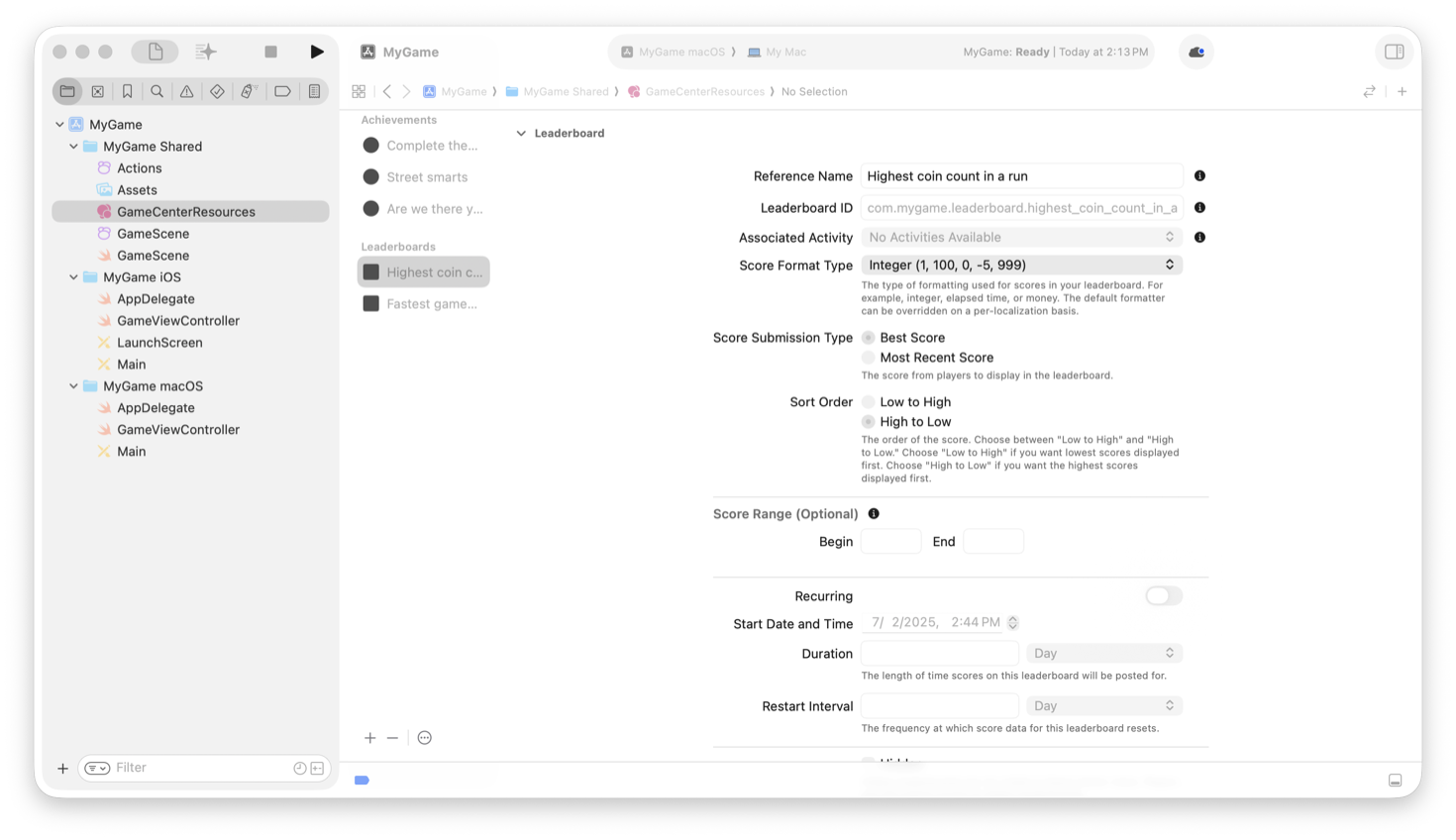Image resolution: width=1456 pixels, height=840 pixels.
Task: Open the Bookmarks navigator
Action: click(x=127, y=91)
